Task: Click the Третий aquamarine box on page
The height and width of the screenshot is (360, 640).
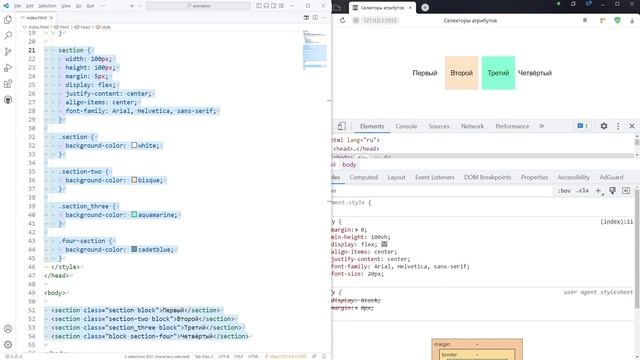Action: tap(498, 73)
